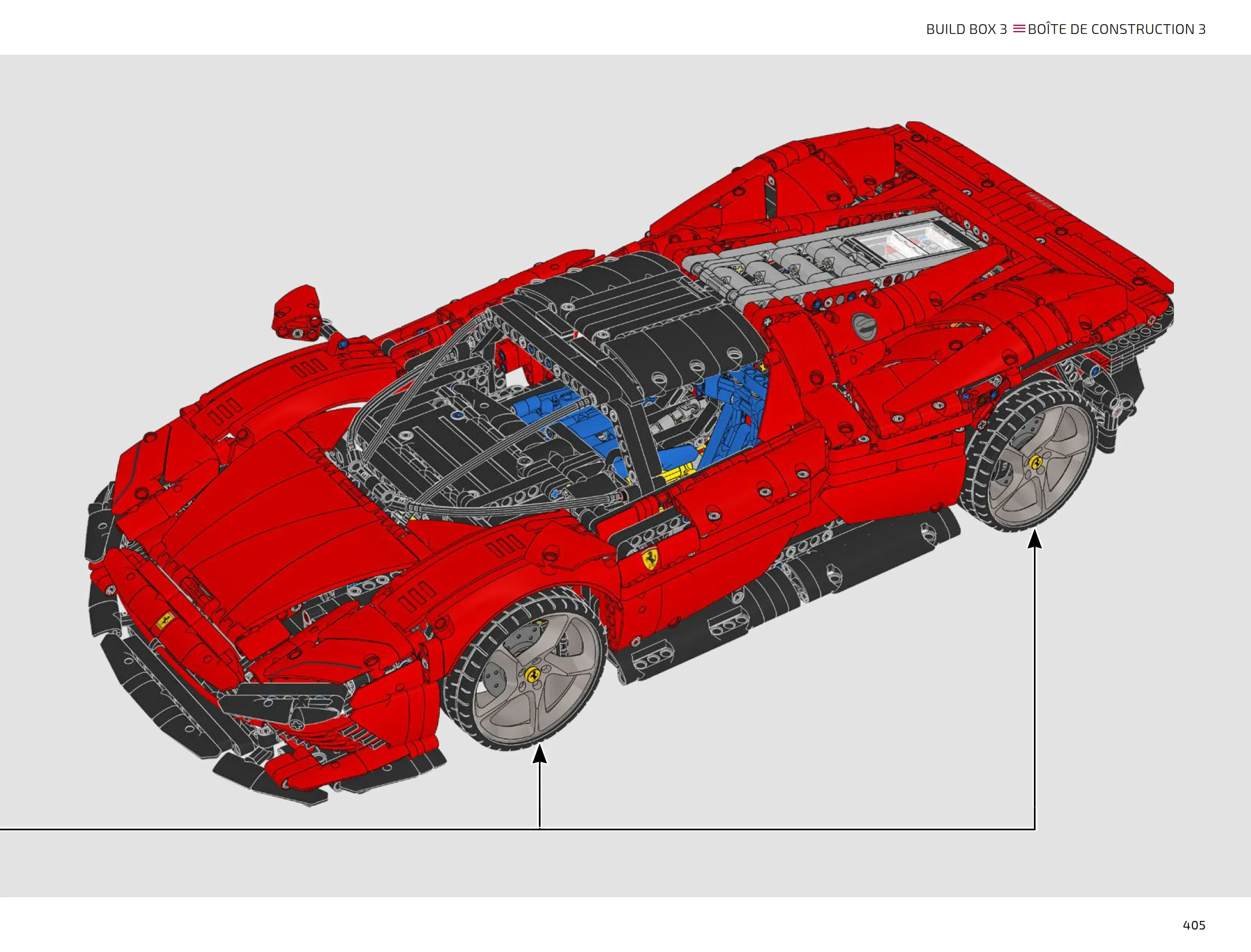The width and height of the screenshot is (1251, 952).
Task: Click the yellow center cap of the front wheel
Action: point(533,674)
